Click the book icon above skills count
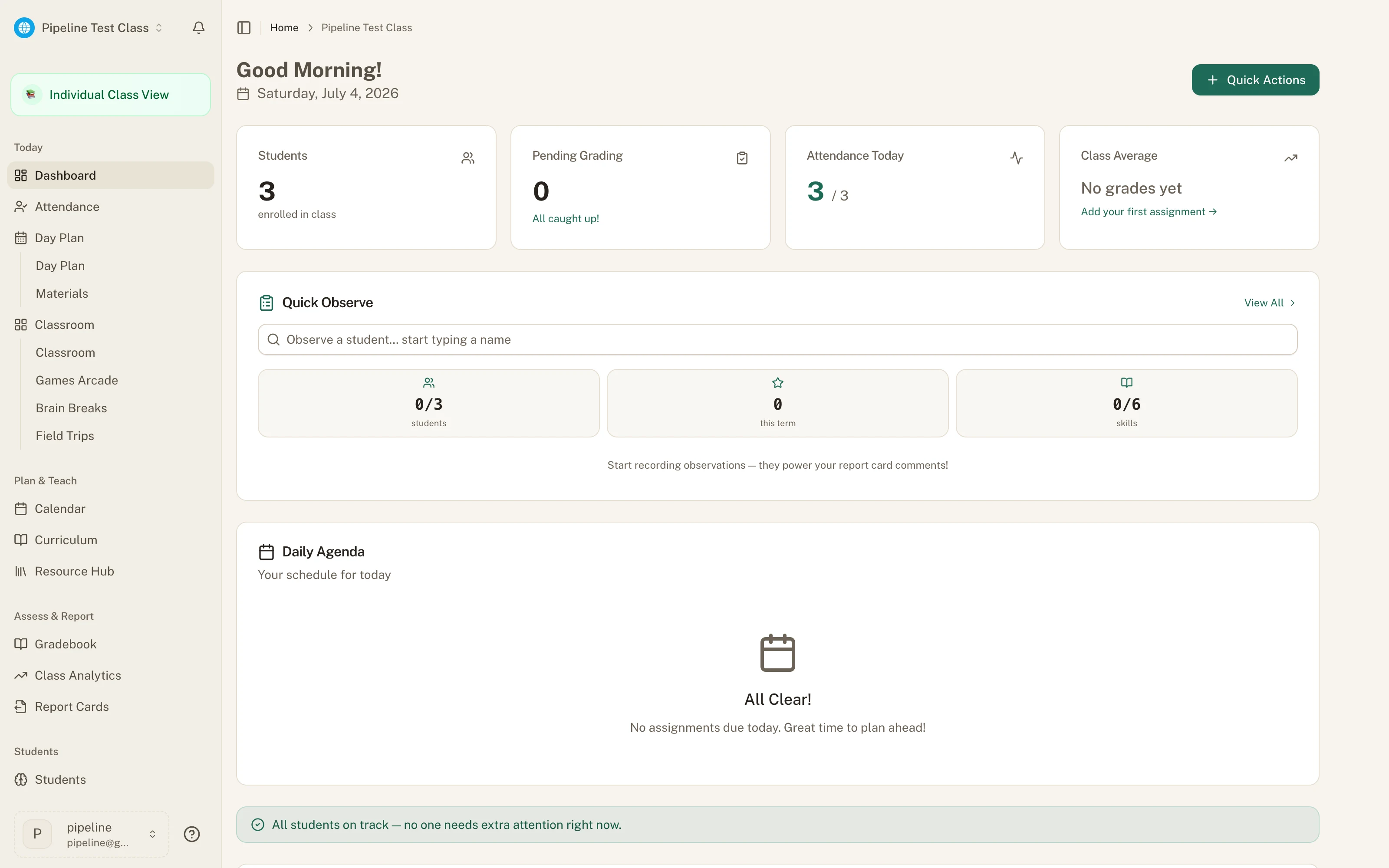This screenshot has height=868, width=1389. tap(1127, 383)
